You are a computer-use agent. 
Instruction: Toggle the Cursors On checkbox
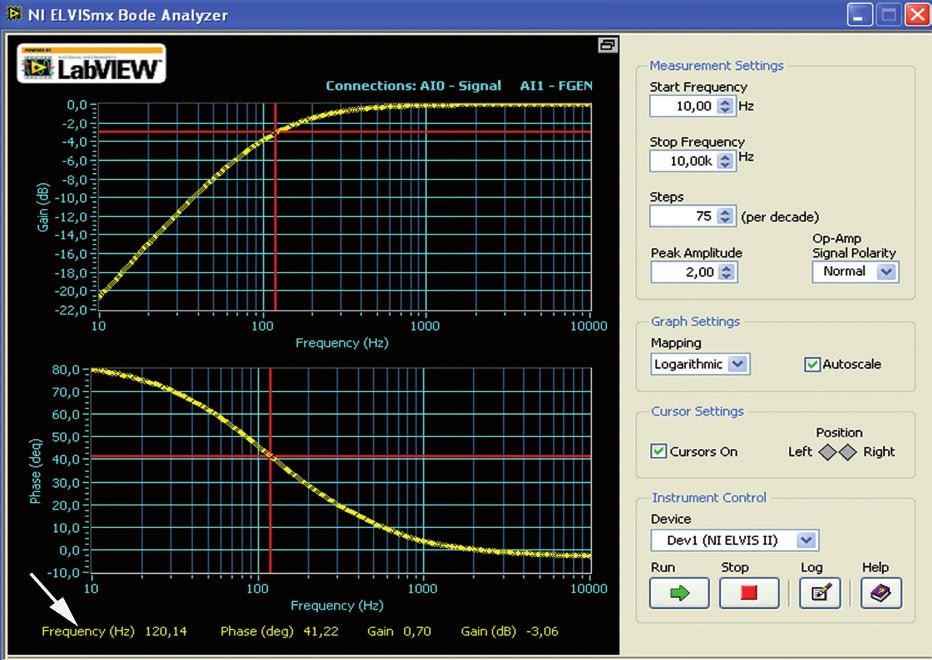658,451
